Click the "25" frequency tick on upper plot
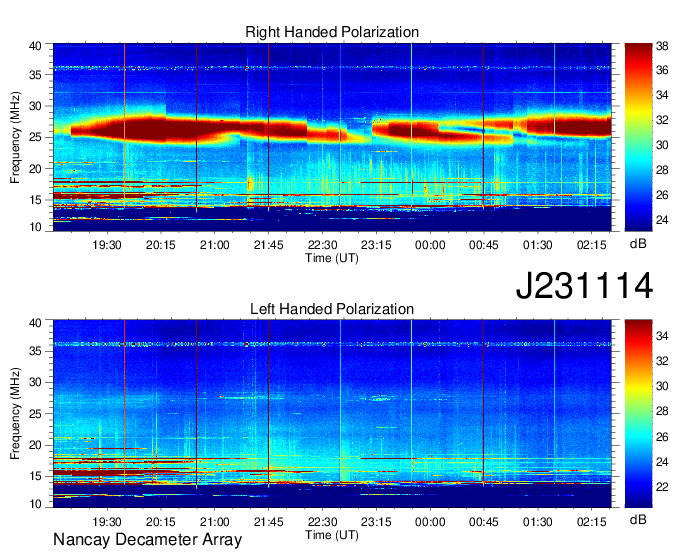This screenshot has height=552, width=680. coord(35,137)
